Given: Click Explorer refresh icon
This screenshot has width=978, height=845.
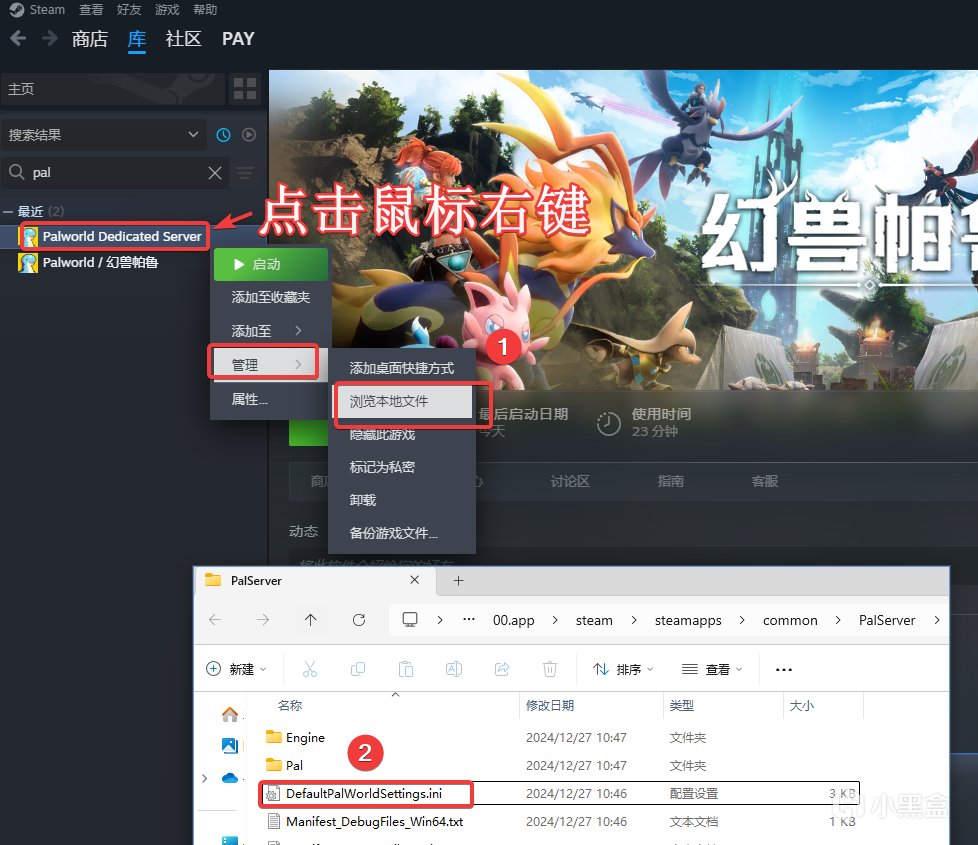Looking at the screenshot, I should point(359,620).
